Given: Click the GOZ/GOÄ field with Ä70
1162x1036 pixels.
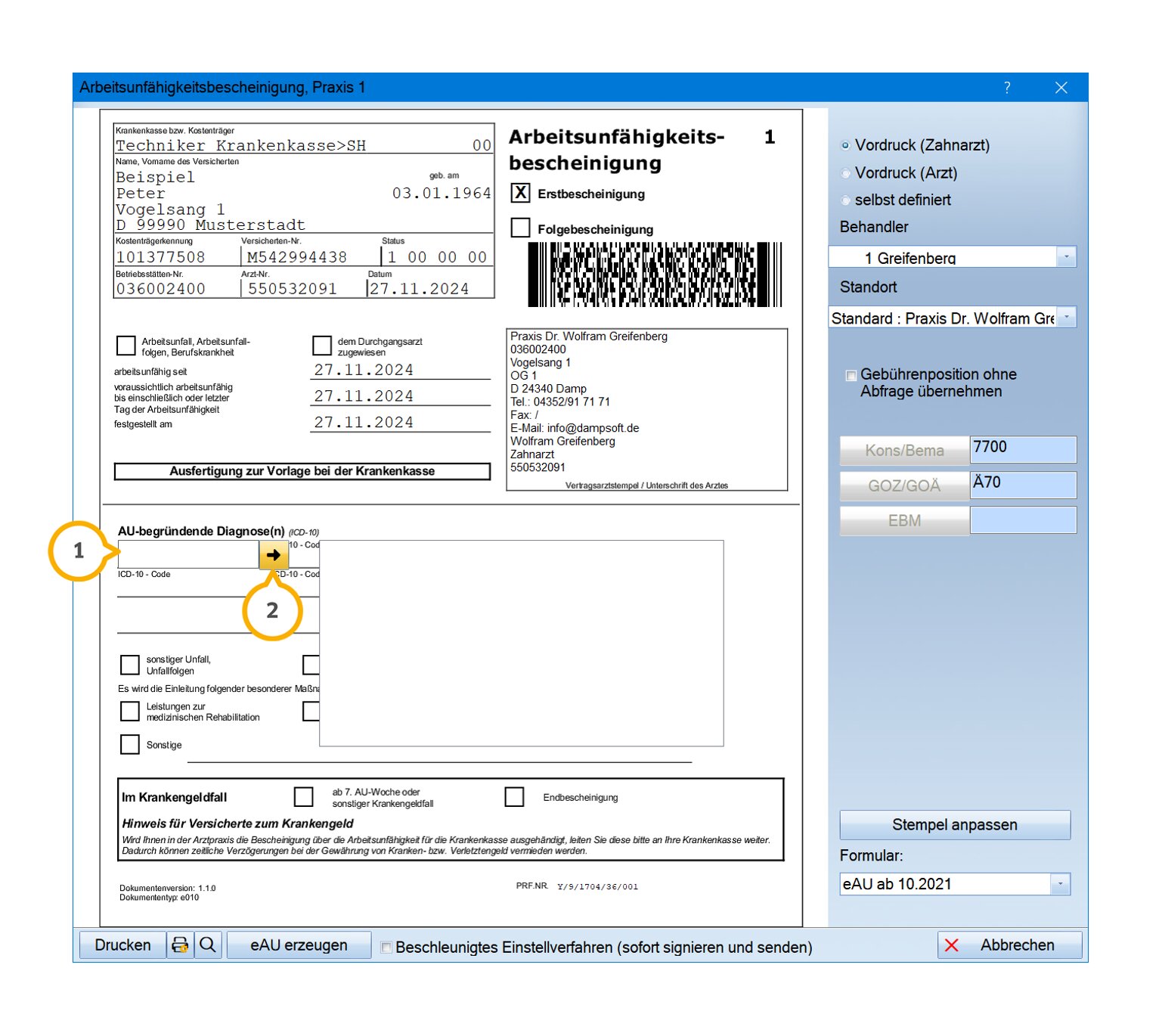Looking at the screenshot, I should (1023, 485).
